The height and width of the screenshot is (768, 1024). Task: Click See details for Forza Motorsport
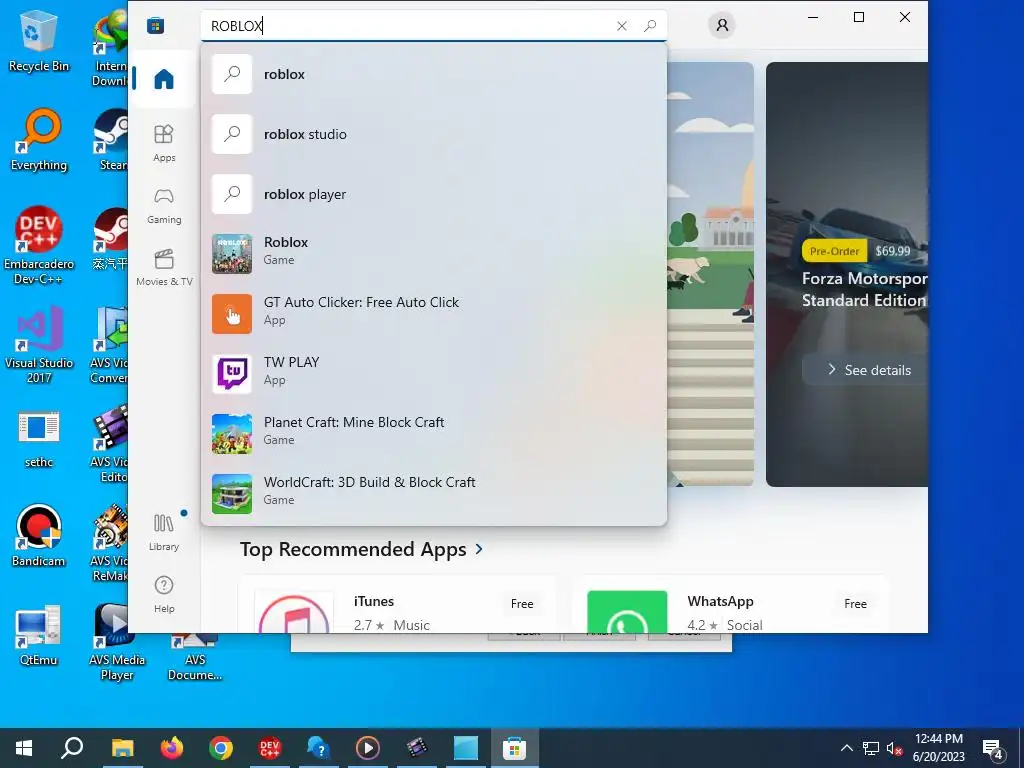coord(867,370)
